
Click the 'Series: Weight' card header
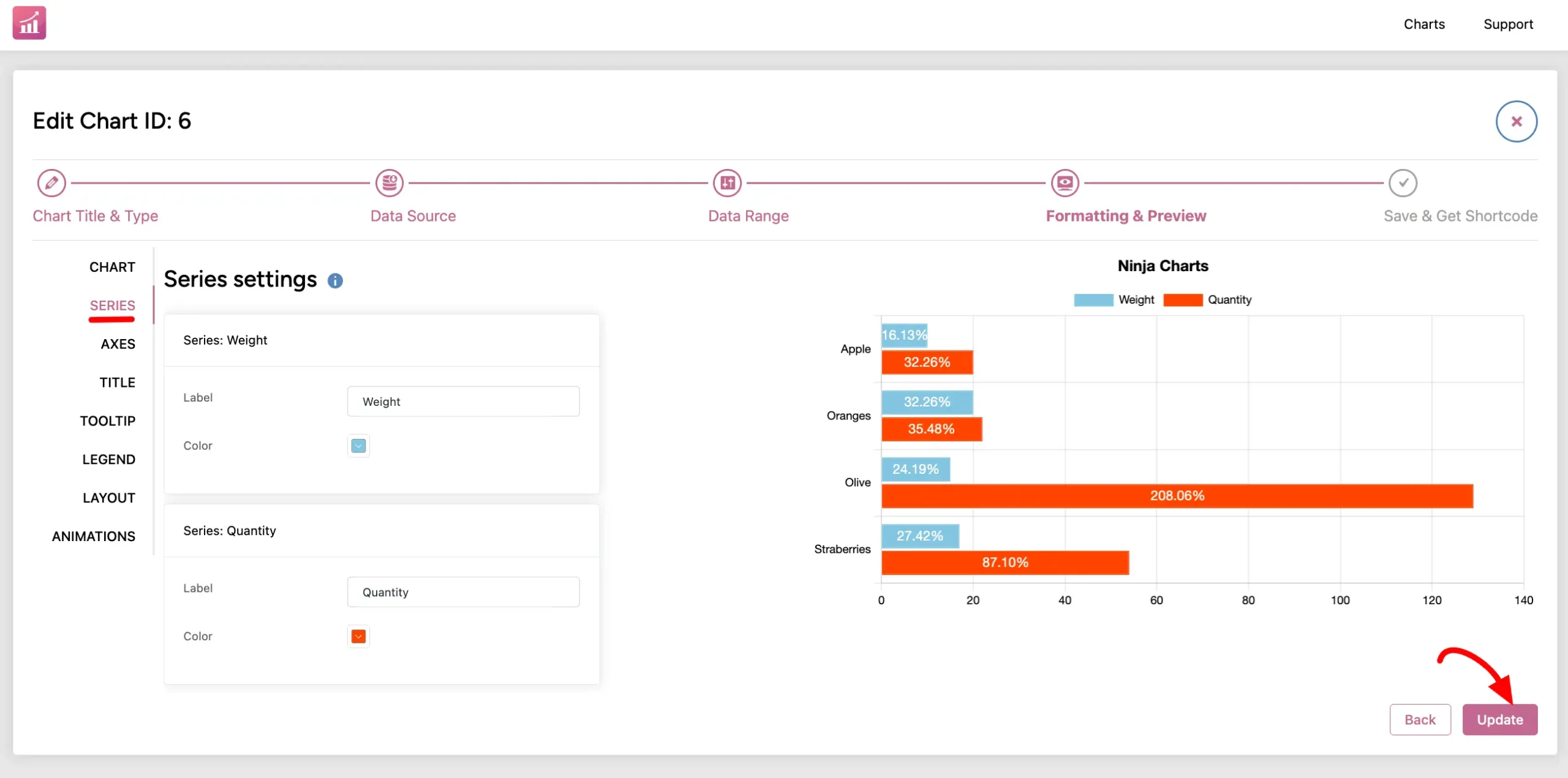(x=382, y=340)
